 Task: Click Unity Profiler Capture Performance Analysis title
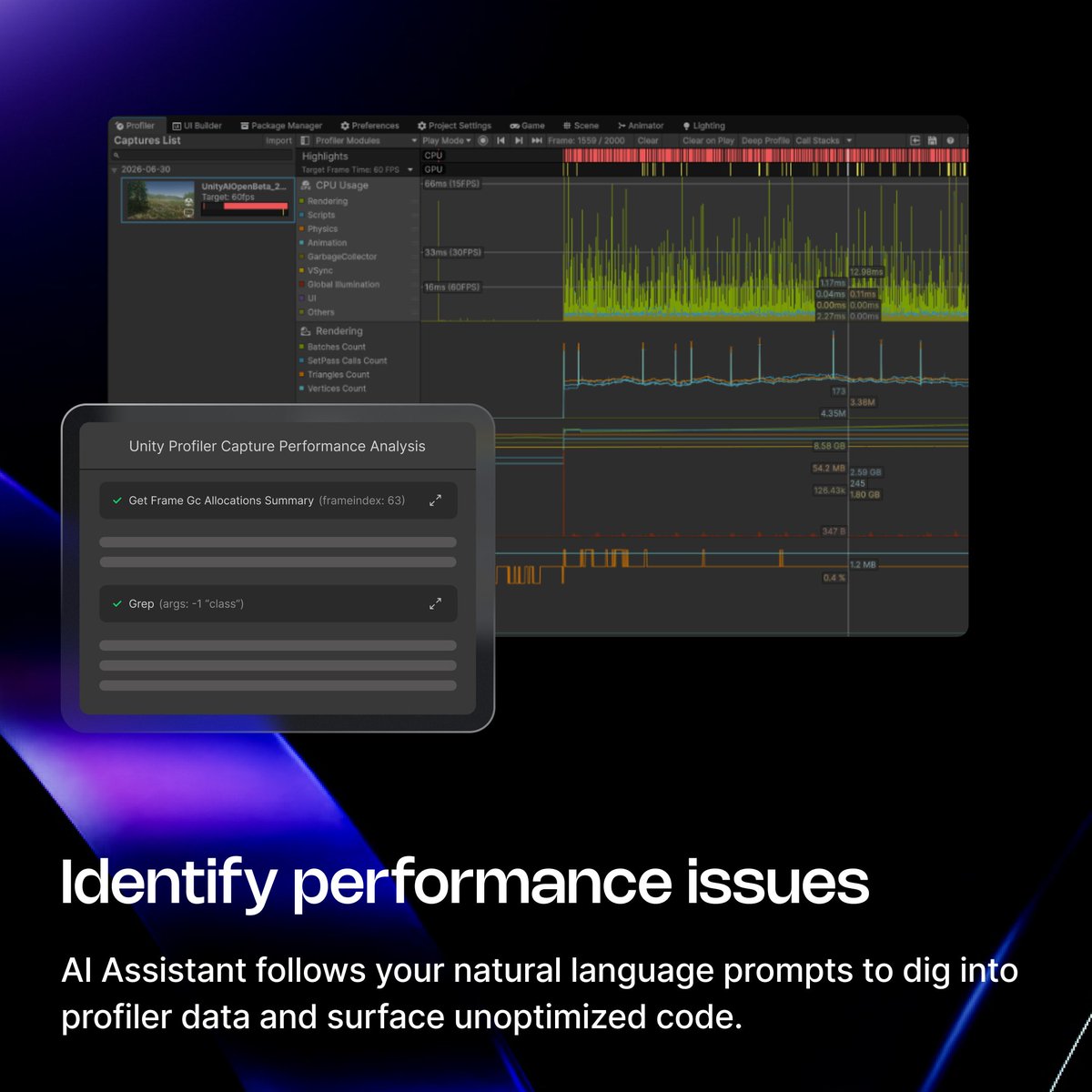tap(278, 447)
